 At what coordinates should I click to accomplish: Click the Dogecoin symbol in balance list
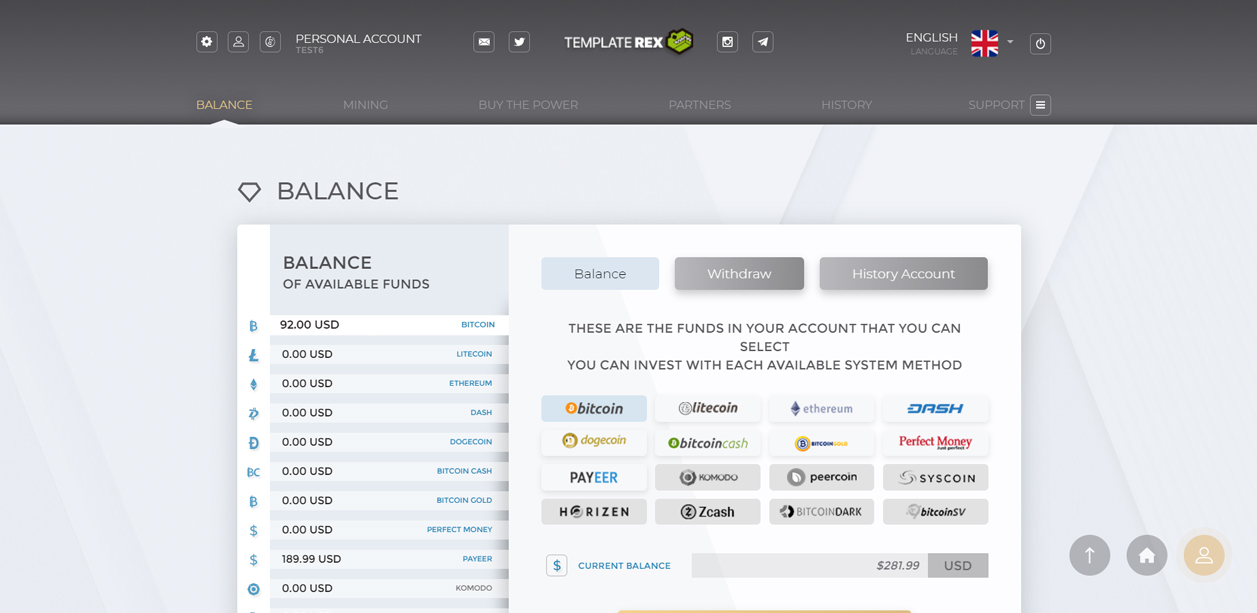pos(253,443)
